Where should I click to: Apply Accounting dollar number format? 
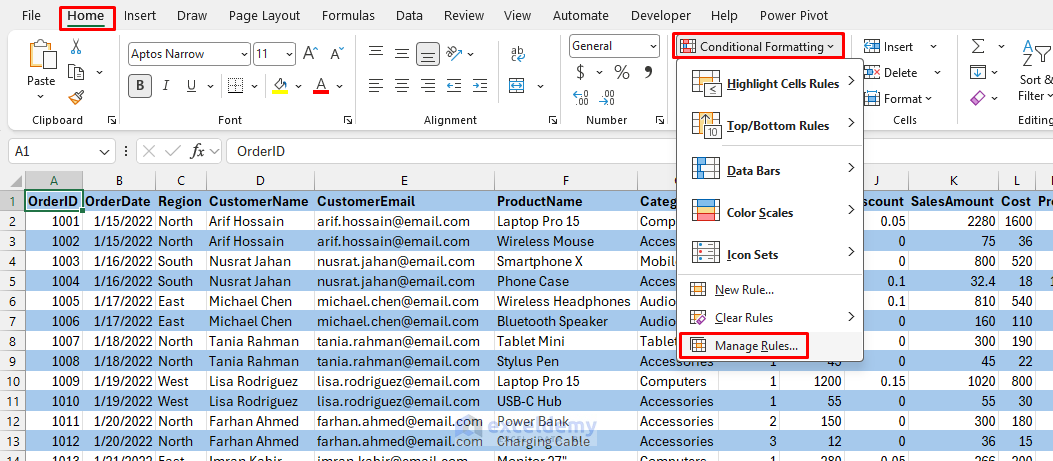(x=581, y=72)
